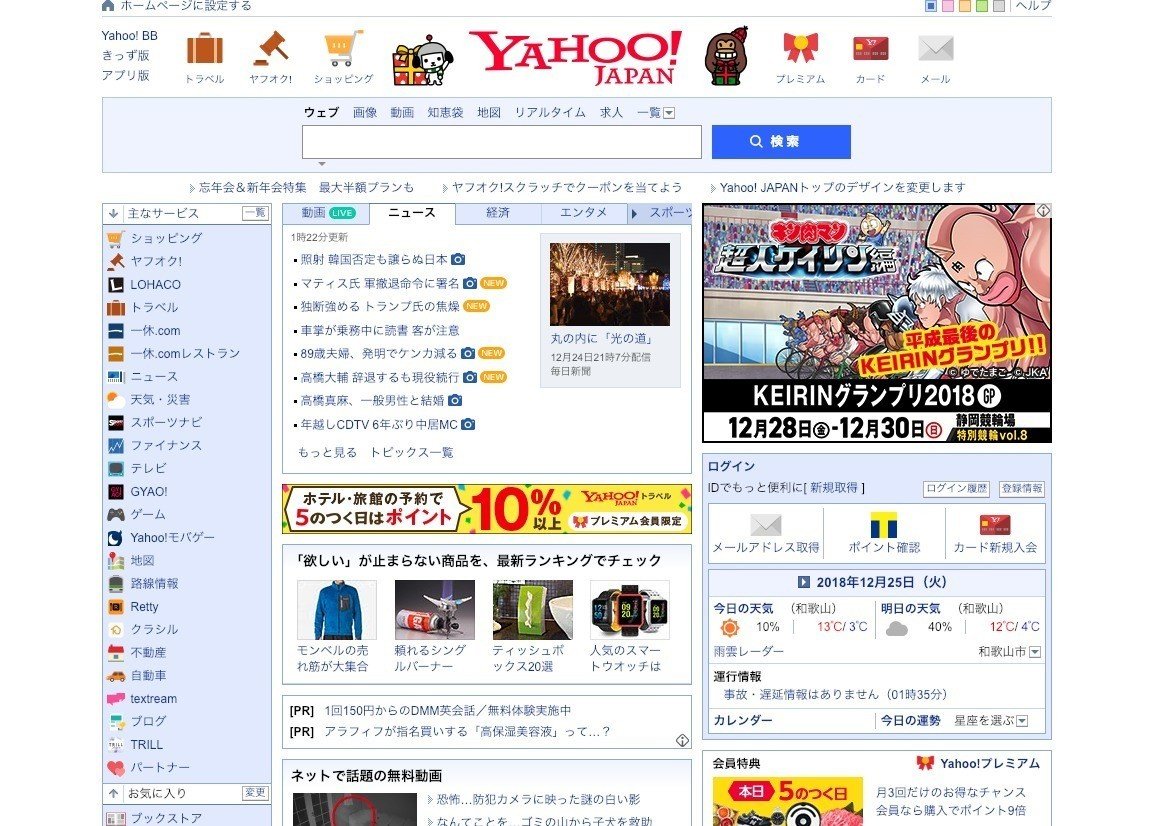1160x826 pixels.
Task: Click 一覧 button in 主なサービス header
Action: click(x=255, y=213)
